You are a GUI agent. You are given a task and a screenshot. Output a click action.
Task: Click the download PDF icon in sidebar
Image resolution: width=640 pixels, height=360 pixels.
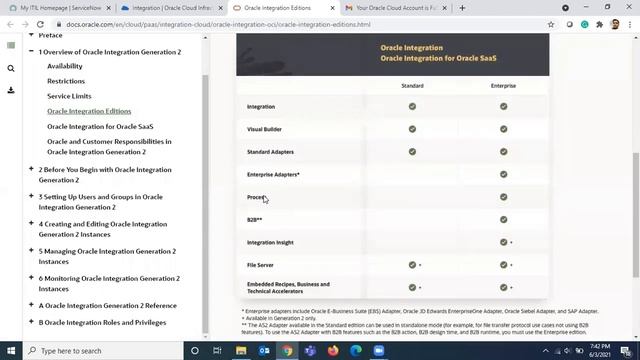(11, 90)
